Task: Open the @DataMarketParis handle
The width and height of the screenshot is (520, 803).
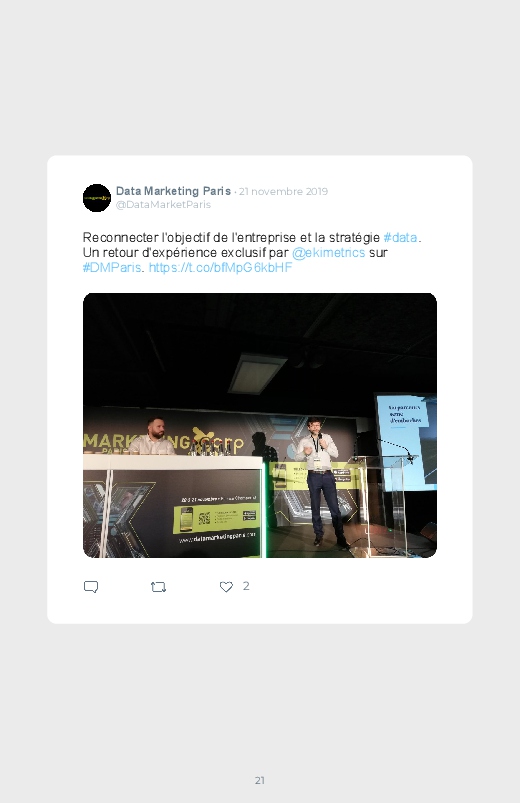Action: 163,205
